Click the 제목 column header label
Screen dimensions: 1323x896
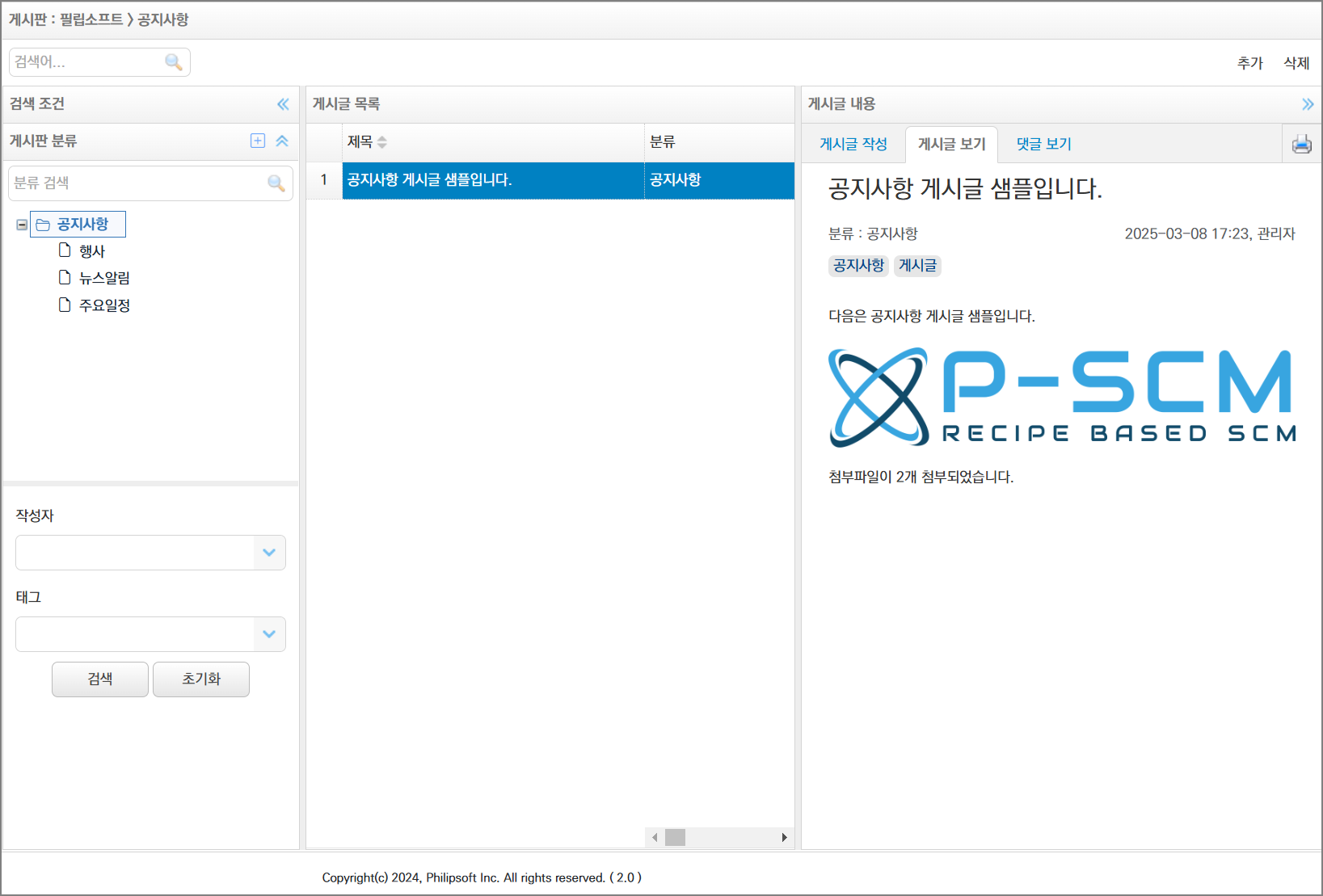click(360, 142)
